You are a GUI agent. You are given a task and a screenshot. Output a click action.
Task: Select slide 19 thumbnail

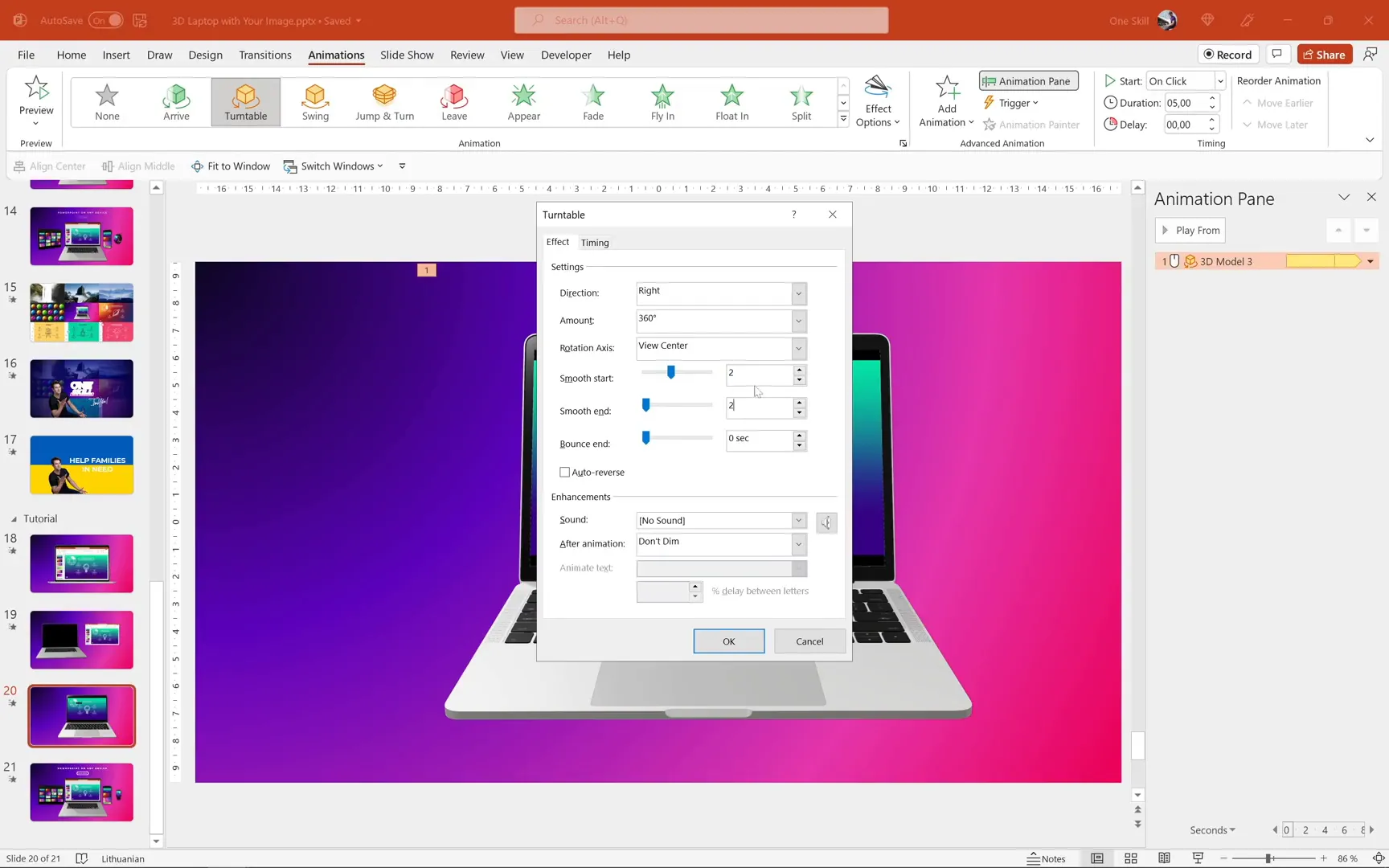click(x=82, y=640)
